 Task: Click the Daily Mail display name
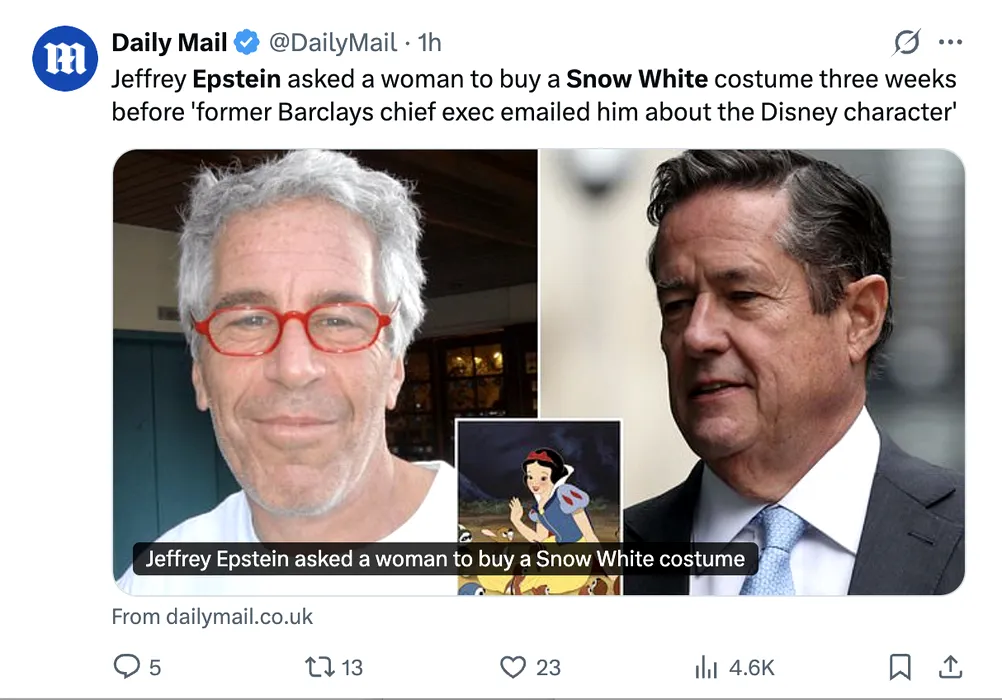pyautogui.click(x=169, y=43)
